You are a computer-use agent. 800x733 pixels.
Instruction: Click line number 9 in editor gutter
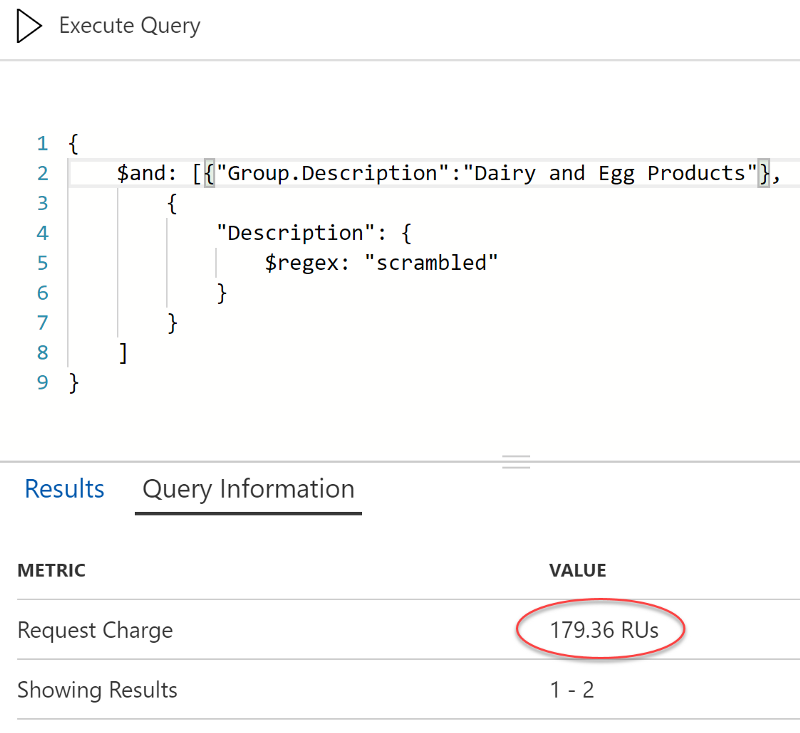pyautogui.click(x=42, y=383)
